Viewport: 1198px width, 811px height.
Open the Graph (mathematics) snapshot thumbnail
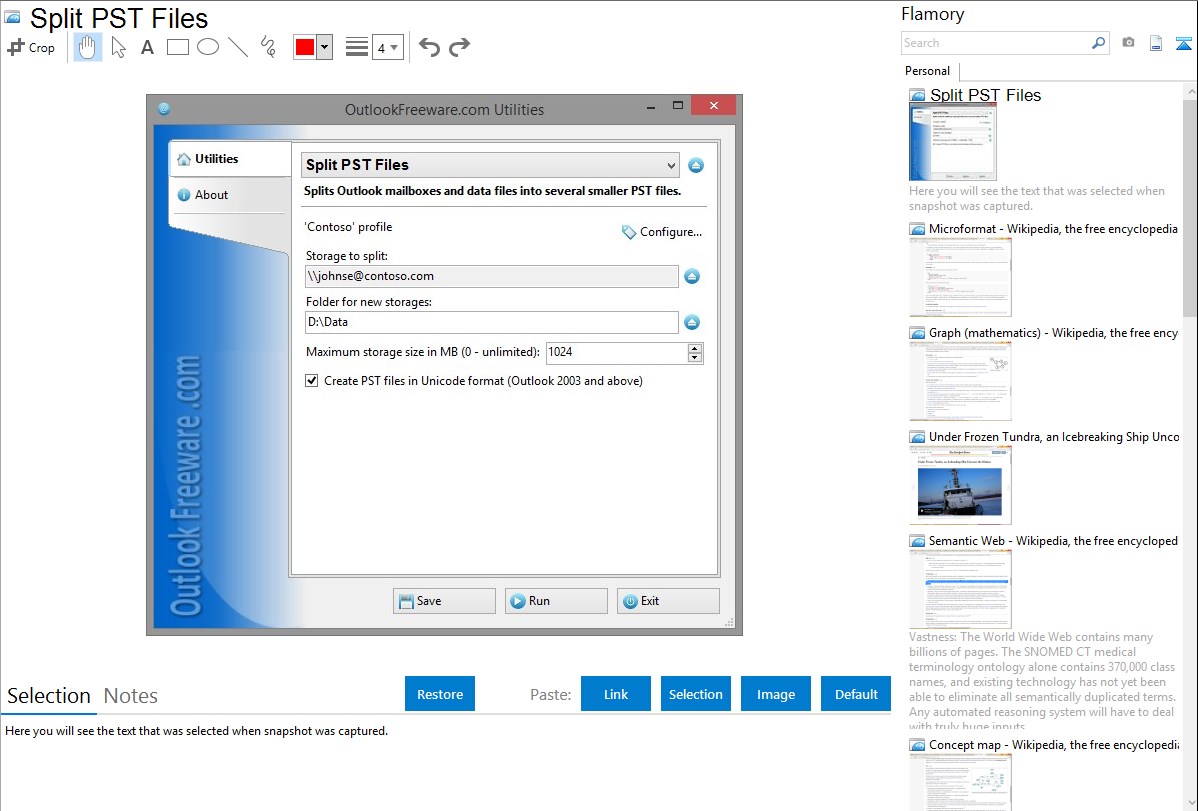960,381
